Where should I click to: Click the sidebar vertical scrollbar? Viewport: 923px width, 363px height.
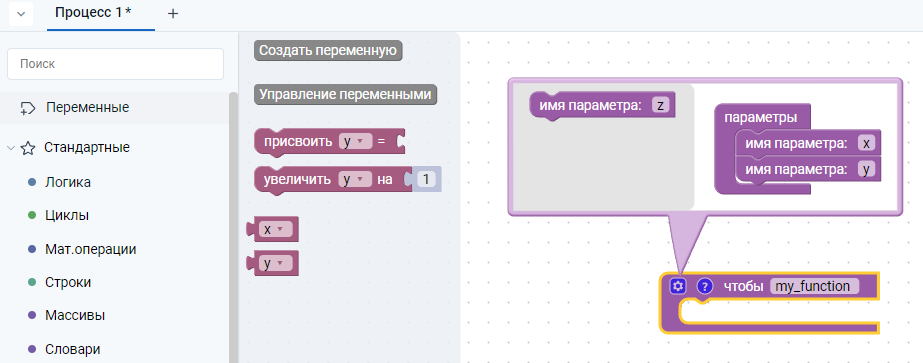click(x=234, y=228)
